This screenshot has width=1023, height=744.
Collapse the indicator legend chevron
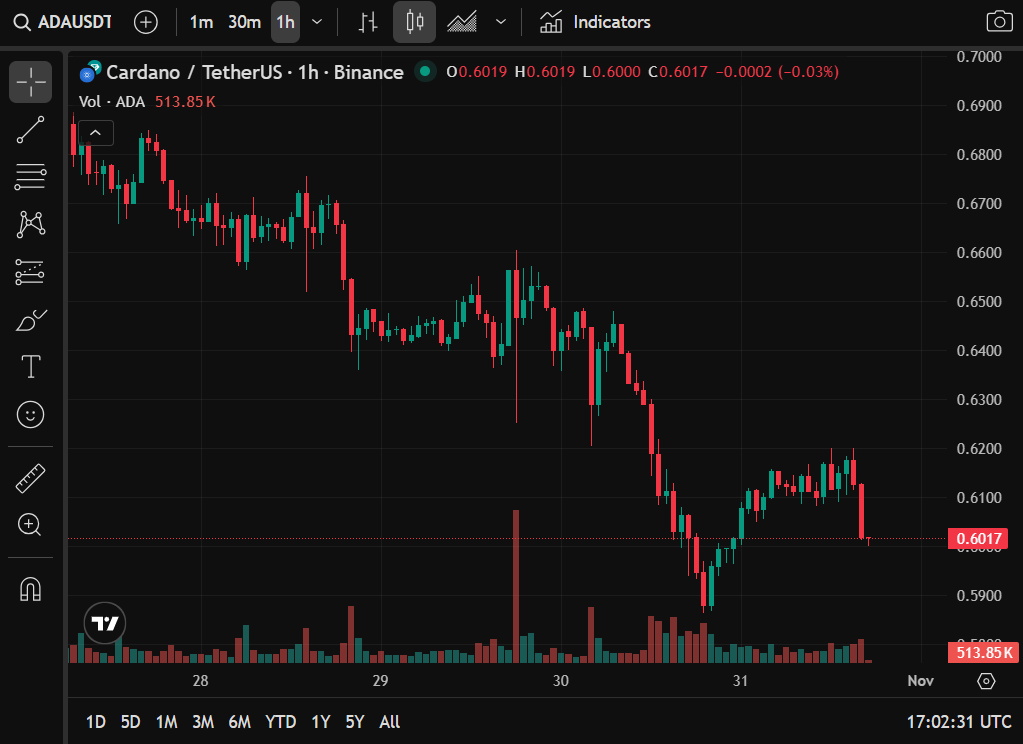click(x=96, y=132)
